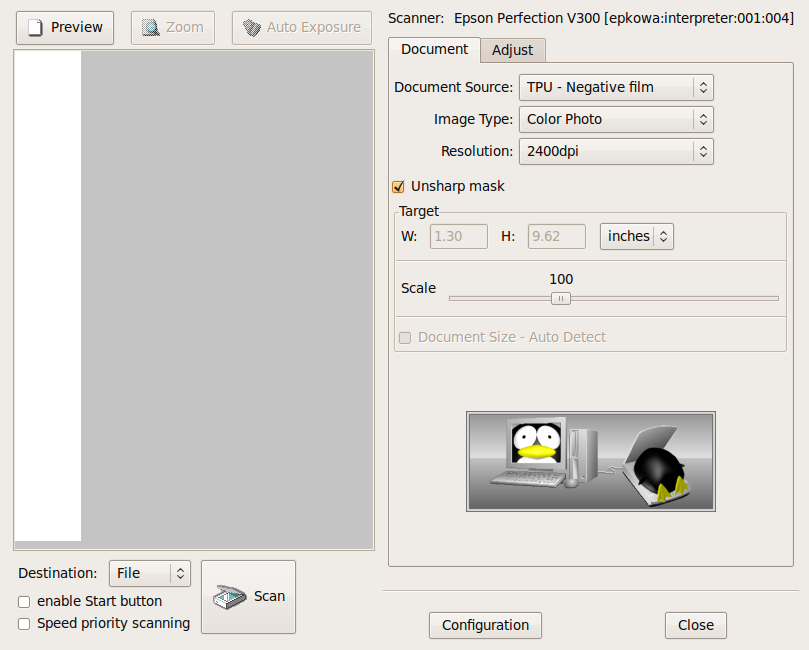The width and height of the screenshot is (809, 650).
Task: Click the Scale value 100 label
Action: click(561, 280)
